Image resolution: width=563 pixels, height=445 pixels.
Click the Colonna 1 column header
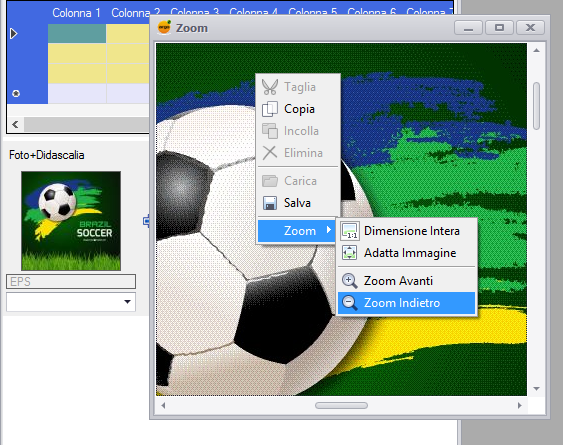76,13
